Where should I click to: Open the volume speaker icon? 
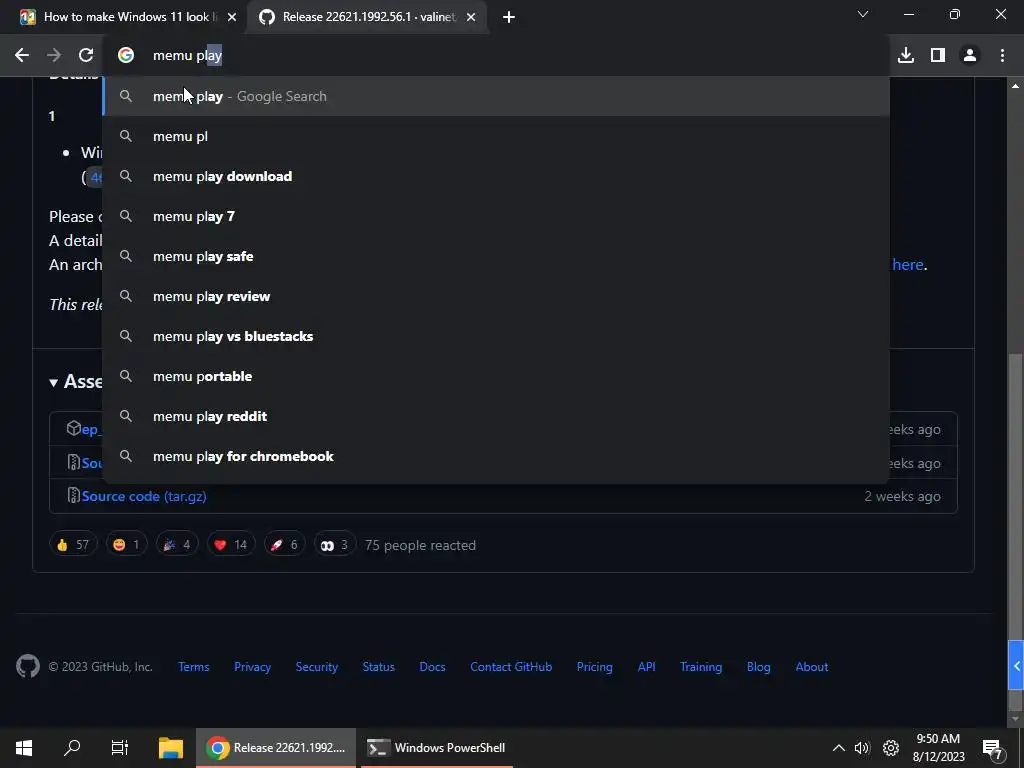pos(863,748)
